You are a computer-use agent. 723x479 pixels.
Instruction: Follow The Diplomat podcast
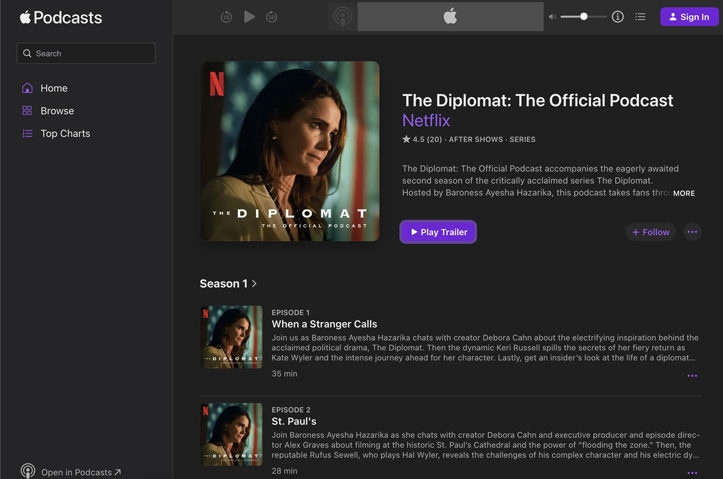coord(651,232)
